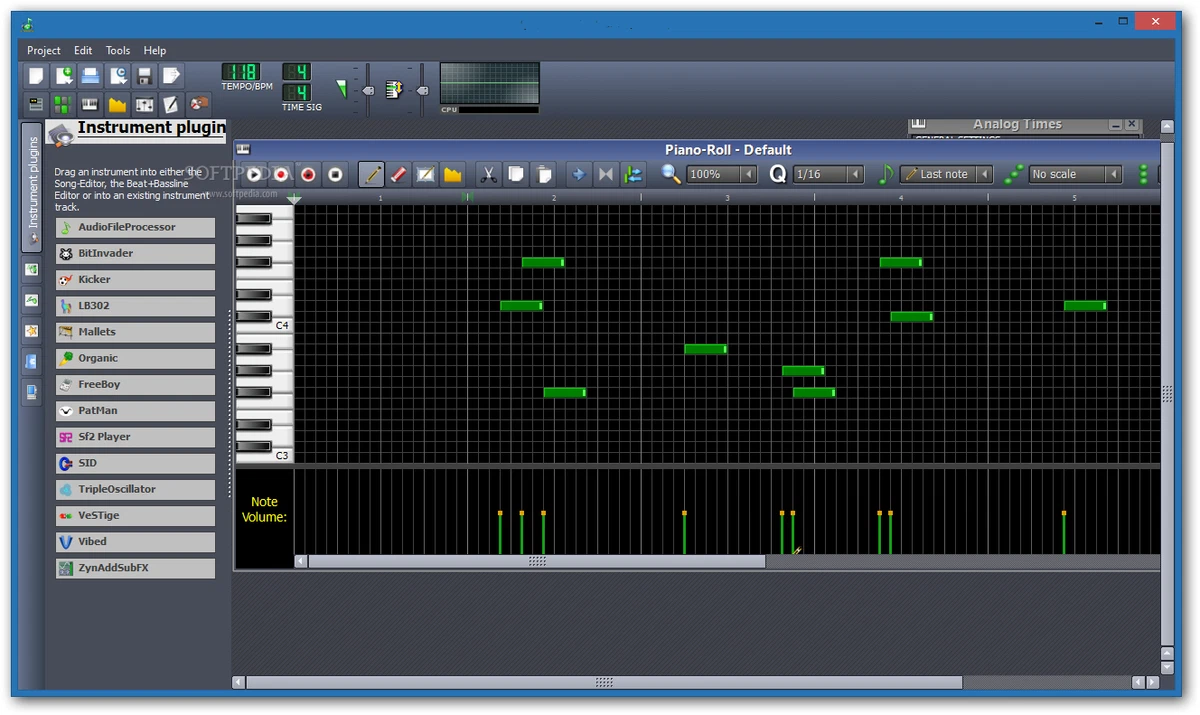Toggle record-while-playing mode
1200x715 pixels.
tap(307, 174)
